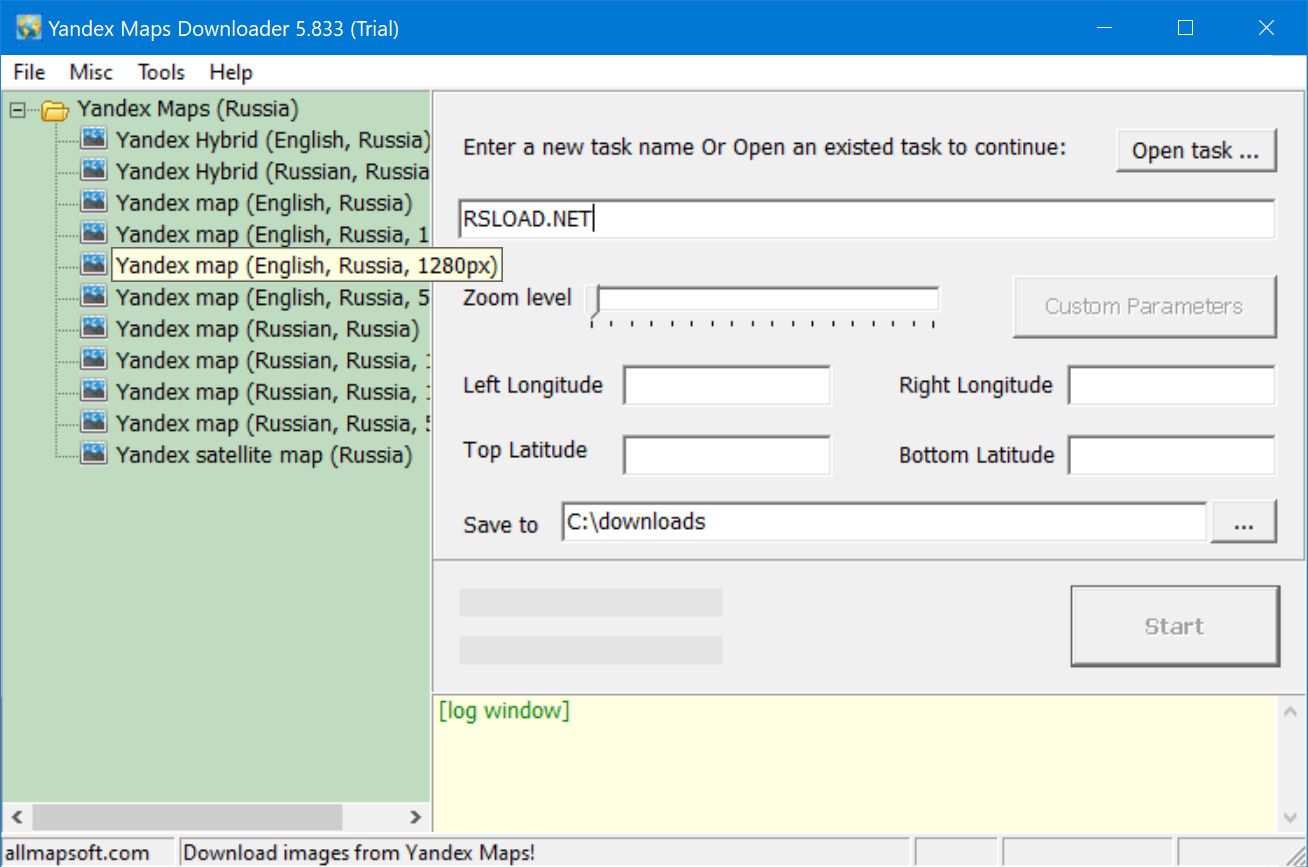Select icon of Yandex map (Russian, Russia, 5…)
The width and height of the screenshot is (1308, 867).
[94, 423]
